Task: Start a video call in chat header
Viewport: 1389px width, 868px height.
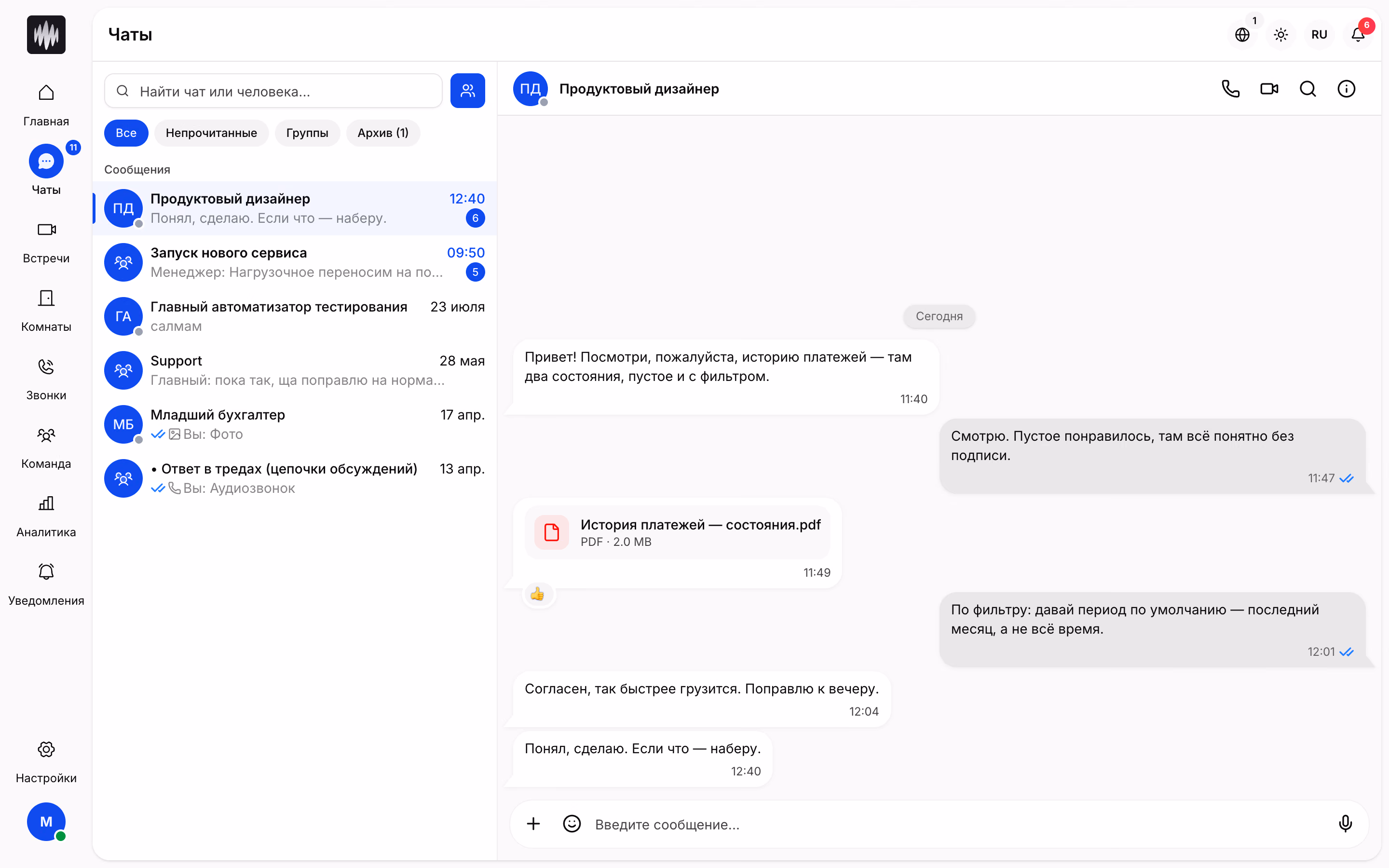Action: 1269,89
